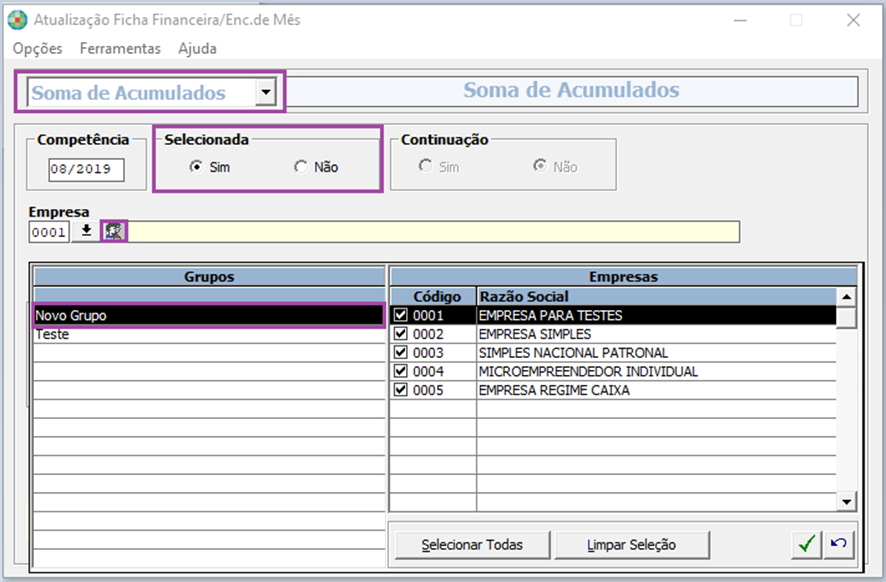Screen dimensions: 886x582
Task: Click the Limpar Seleção button
Action: pyautogui.click(x=632, y=545)
